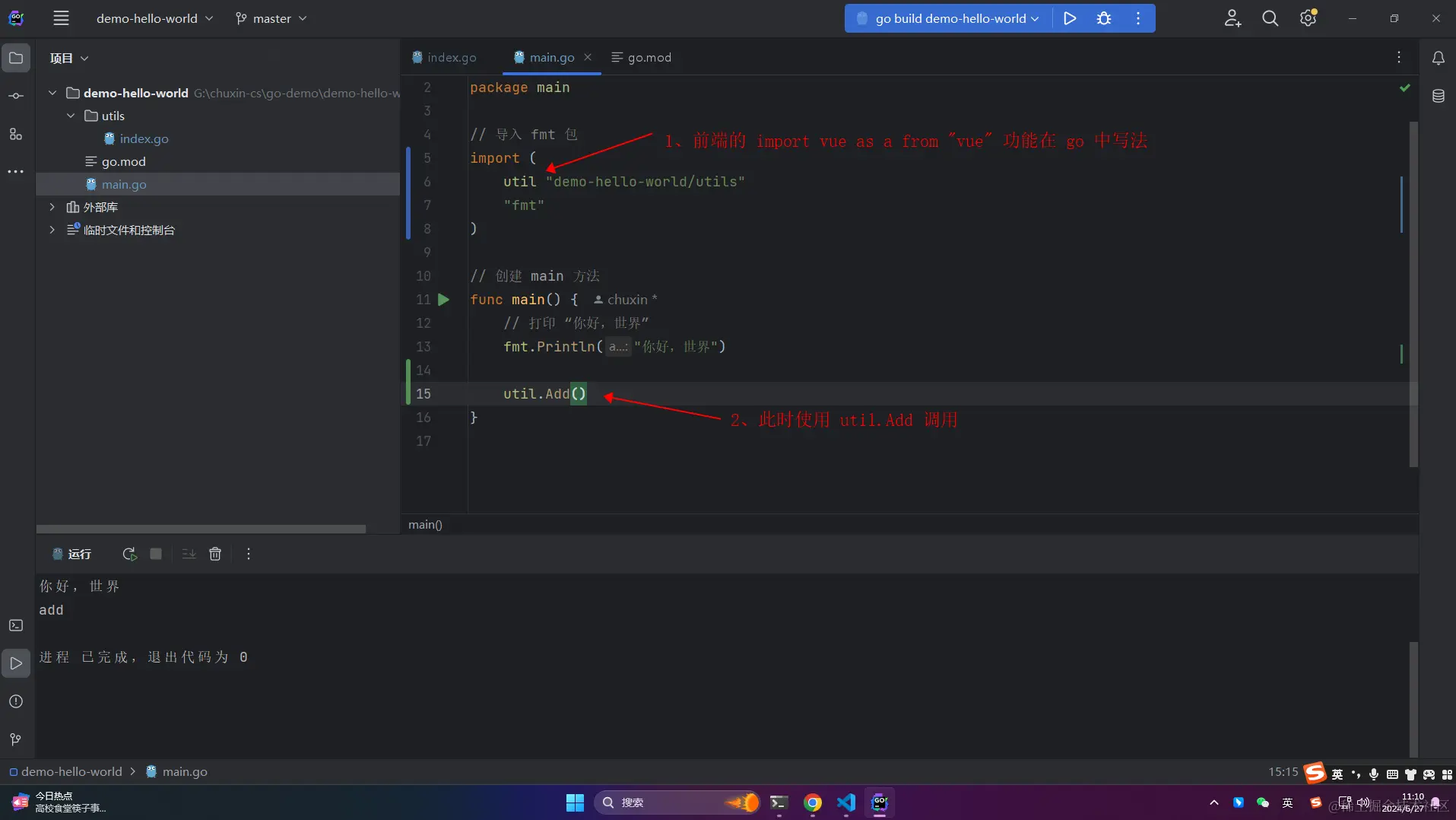The width and height of the screenshot is (1456, 820).
Task: Click the 15:15 cursor position indicator
Action: point(1283,771)
